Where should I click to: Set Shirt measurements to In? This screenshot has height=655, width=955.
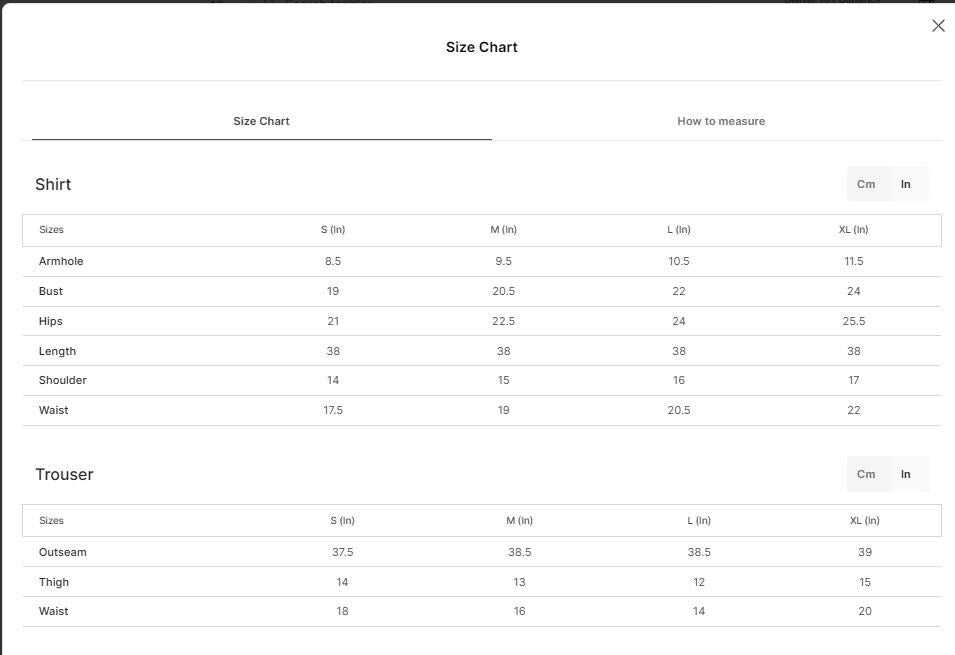(906, 184)
